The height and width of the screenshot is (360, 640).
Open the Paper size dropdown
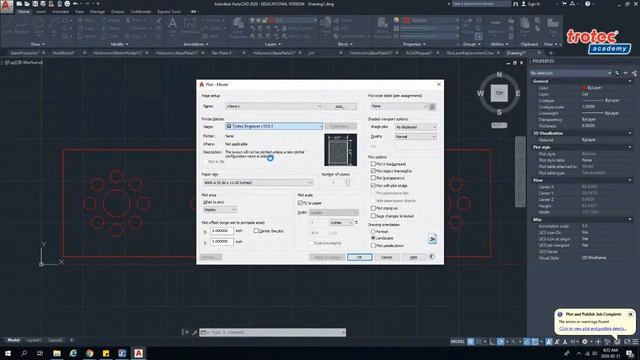(x=258, y=182)
